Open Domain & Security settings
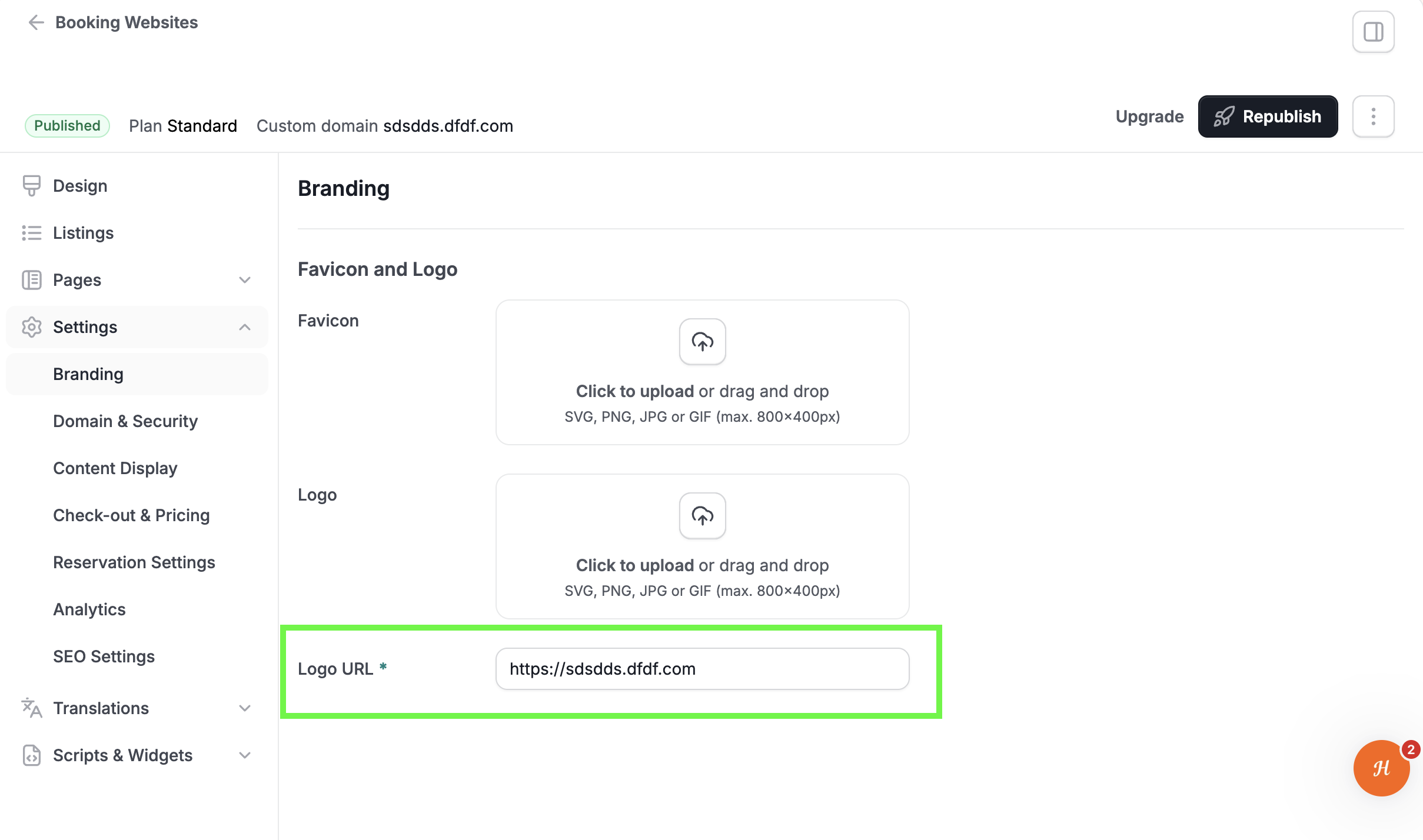The height and width of the screenshot is (840, 1423). [x=125, y=421]
